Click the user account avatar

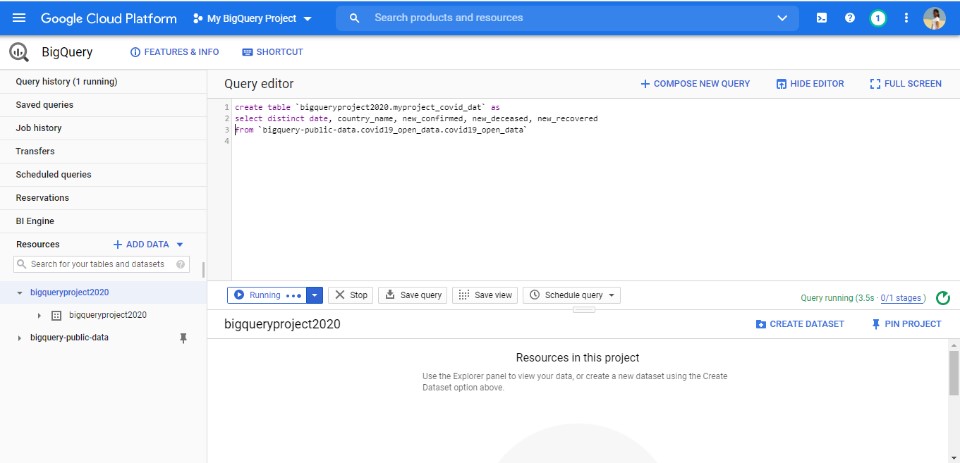pos(934,18)
